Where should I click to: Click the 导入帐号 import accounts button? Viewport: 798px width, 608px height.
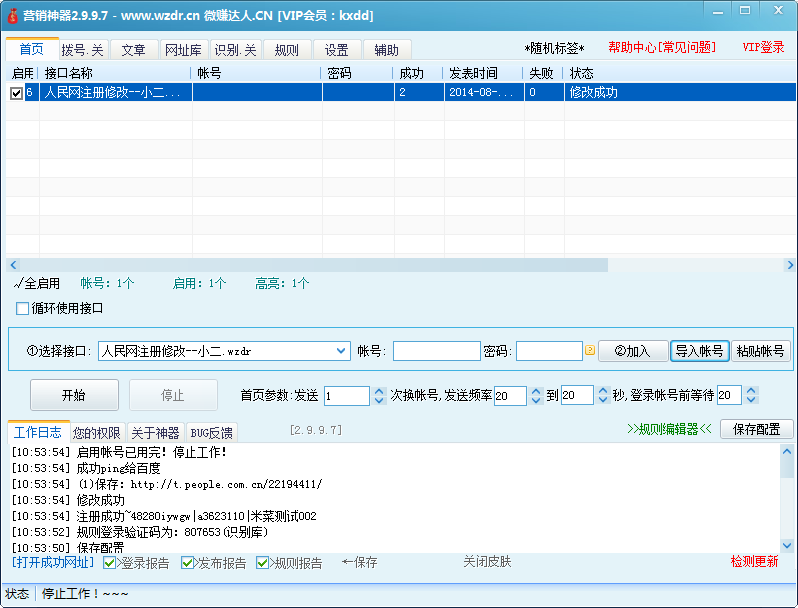699,351
